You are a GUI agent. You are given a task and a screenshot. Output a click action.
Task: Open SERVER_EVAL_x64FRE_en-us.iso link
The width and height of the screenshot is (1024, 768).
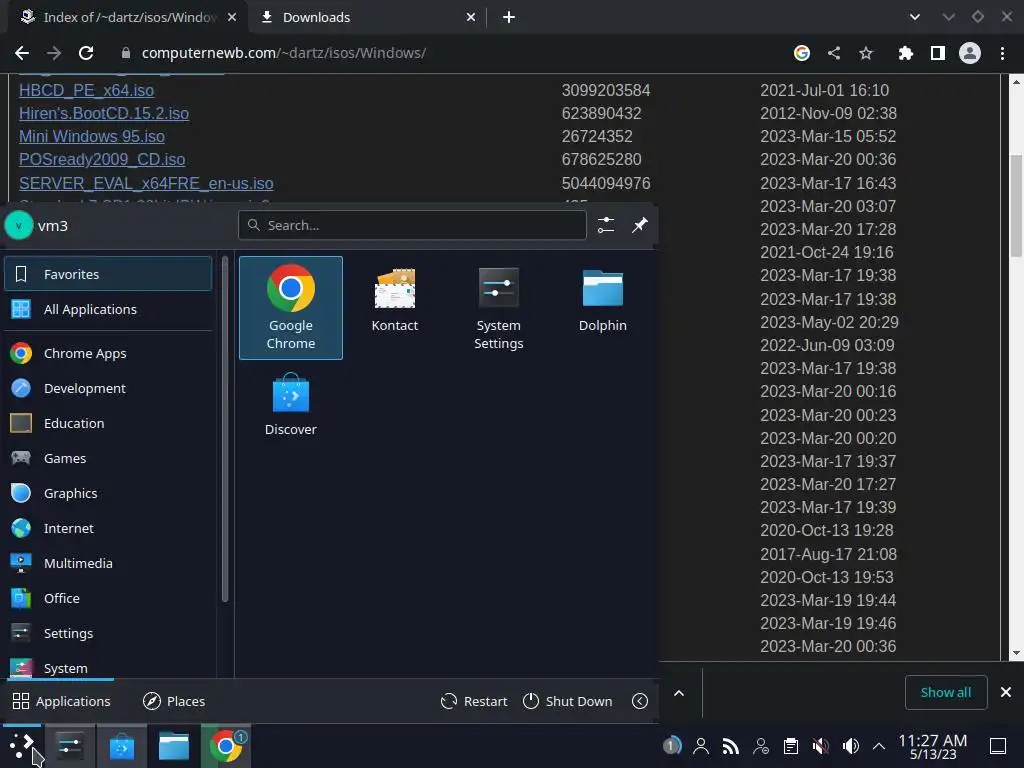coord(146,184)
